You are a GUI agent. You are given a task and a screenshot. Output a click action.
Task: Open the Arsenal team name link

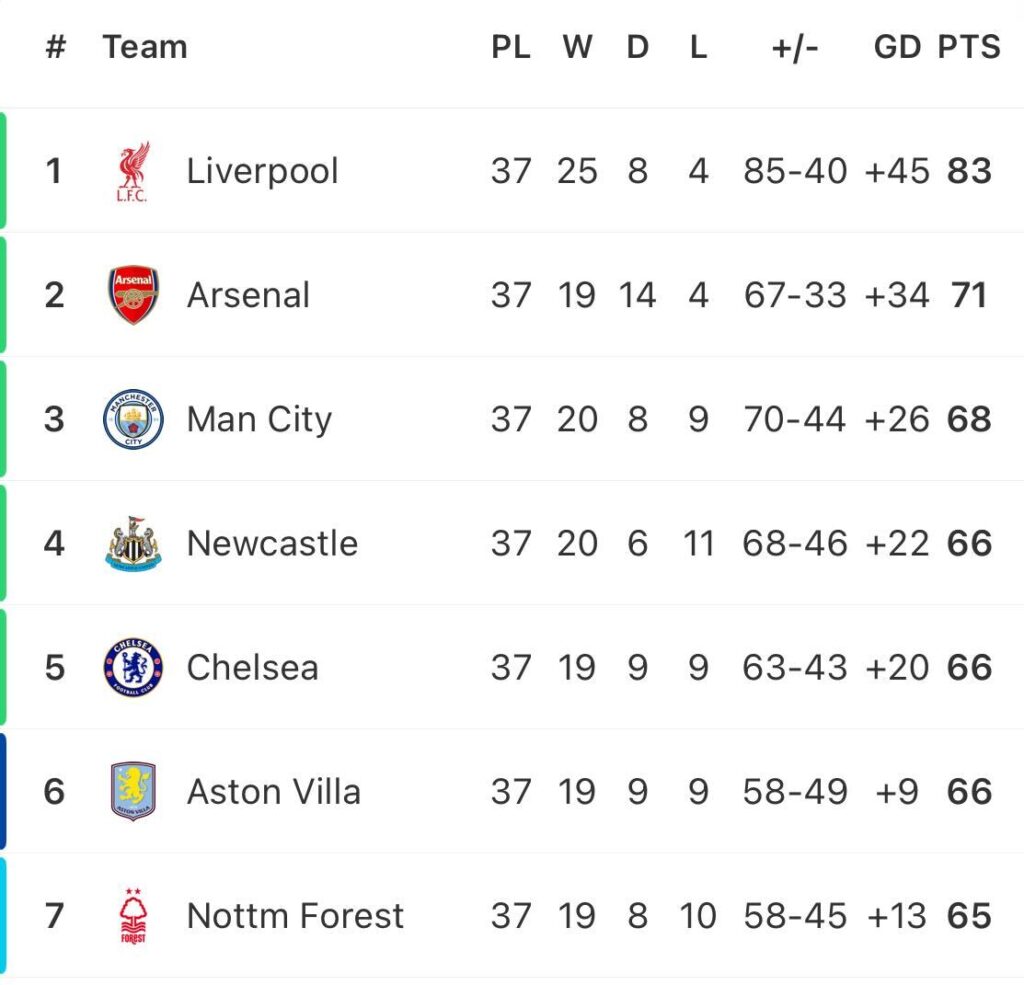pyautogui.click(x=248, y=295)
